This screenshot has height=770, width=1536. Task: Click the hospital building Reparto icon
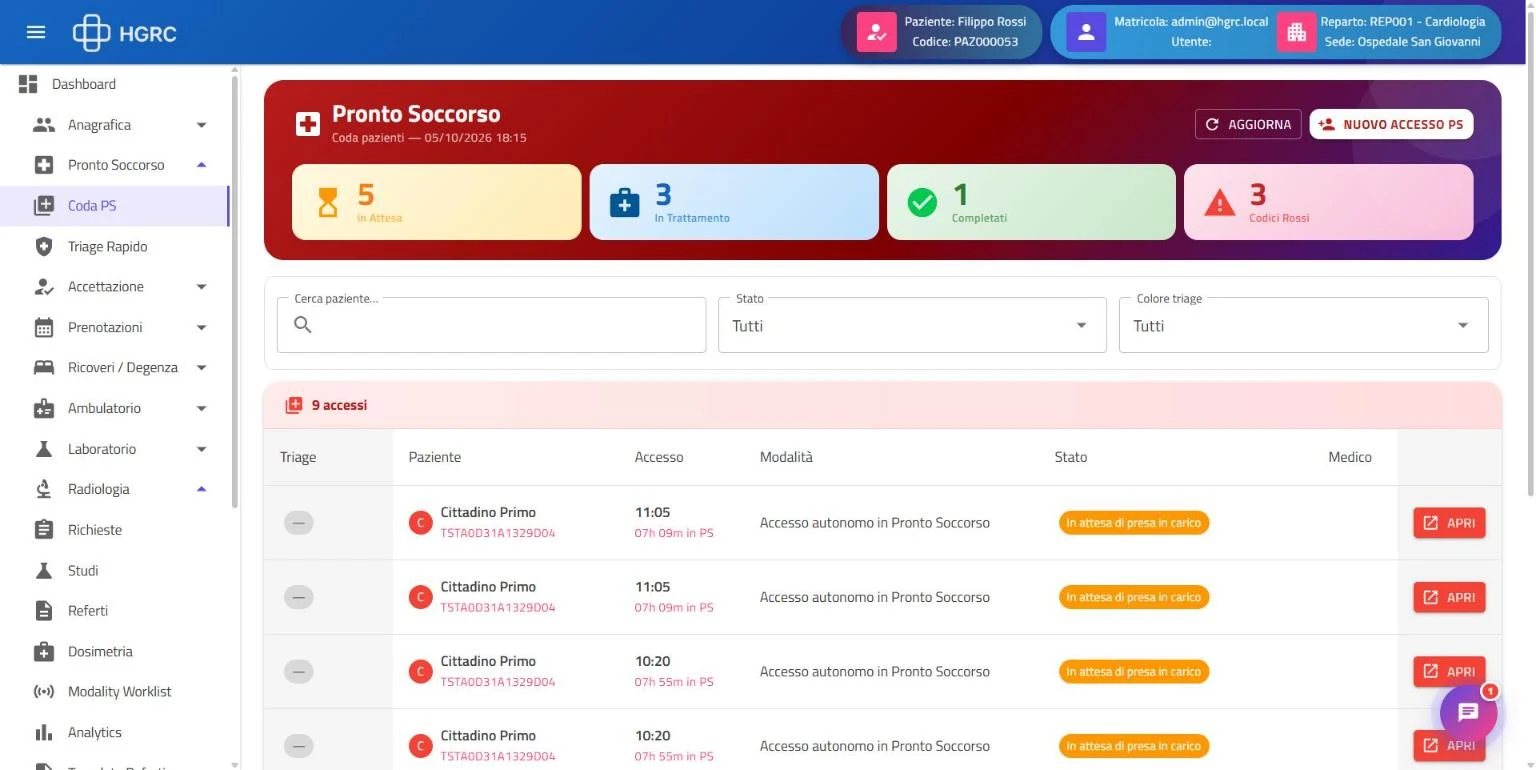(x=1296, y=32)
